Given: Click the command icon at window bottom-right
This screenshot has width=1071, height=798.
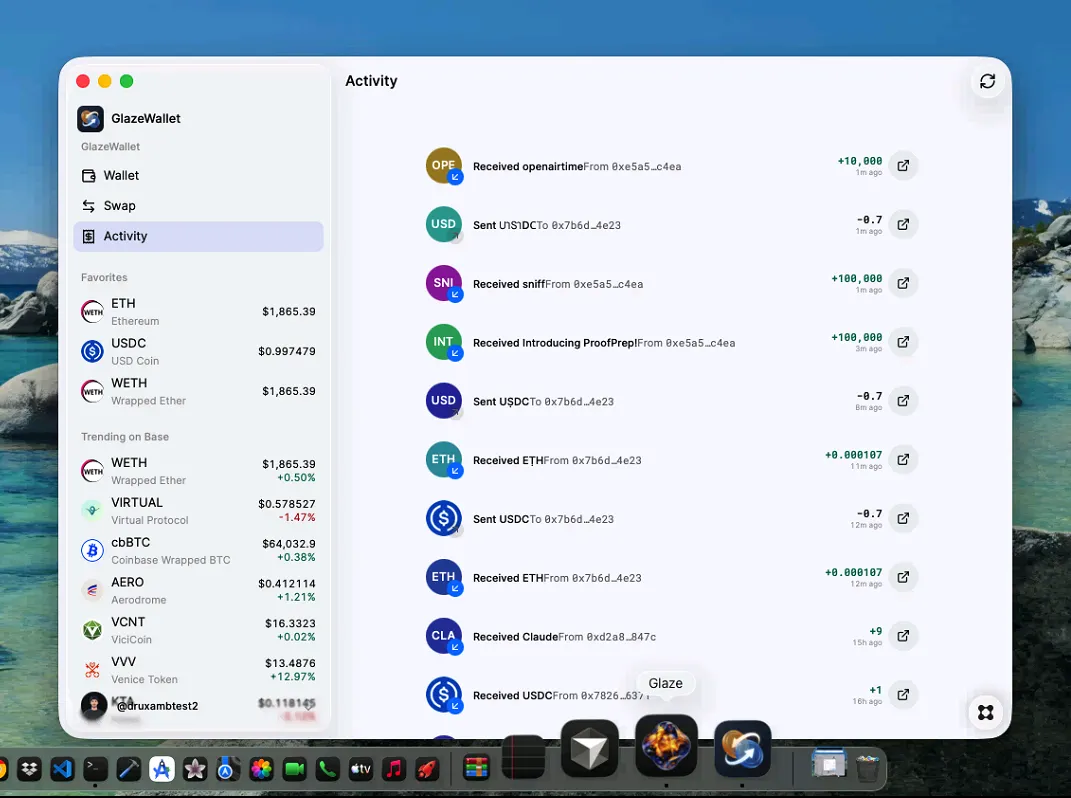Looking at the screenshot, I should tap(985, 713).
